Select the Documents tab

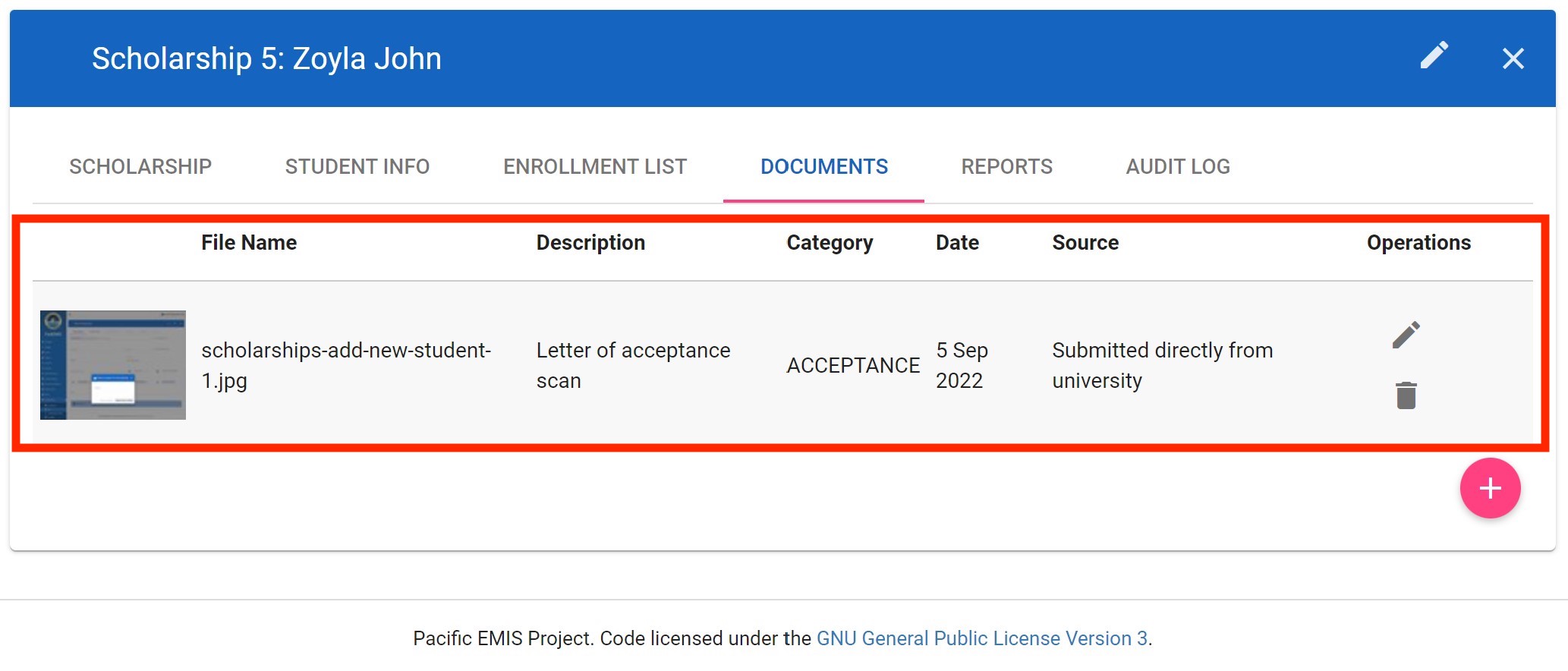click(x=824, y=167)
